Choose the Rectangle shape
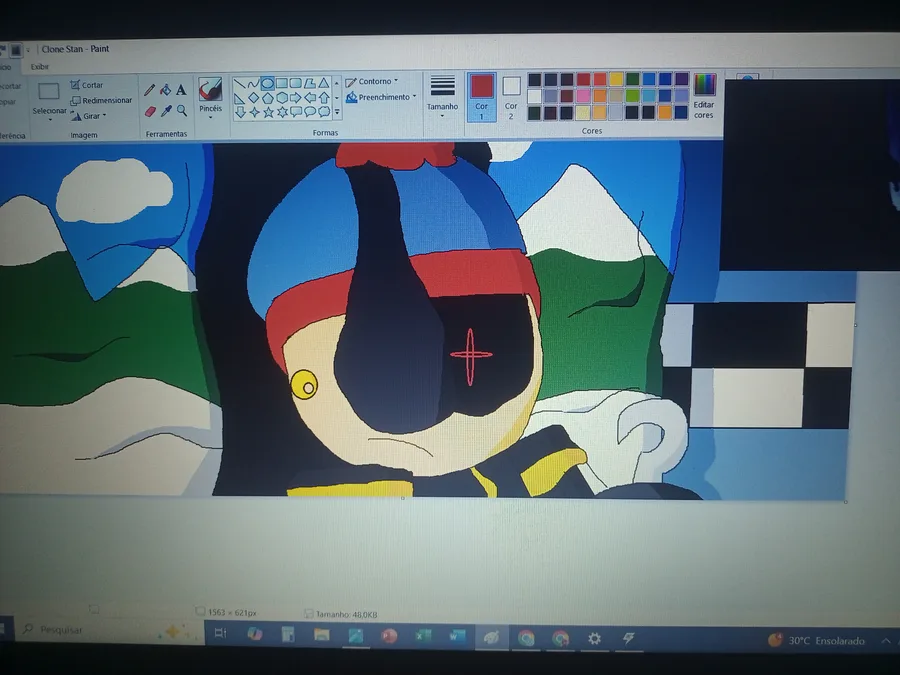The height and width of the screenshot is (675, 900). tap(281, 84)
